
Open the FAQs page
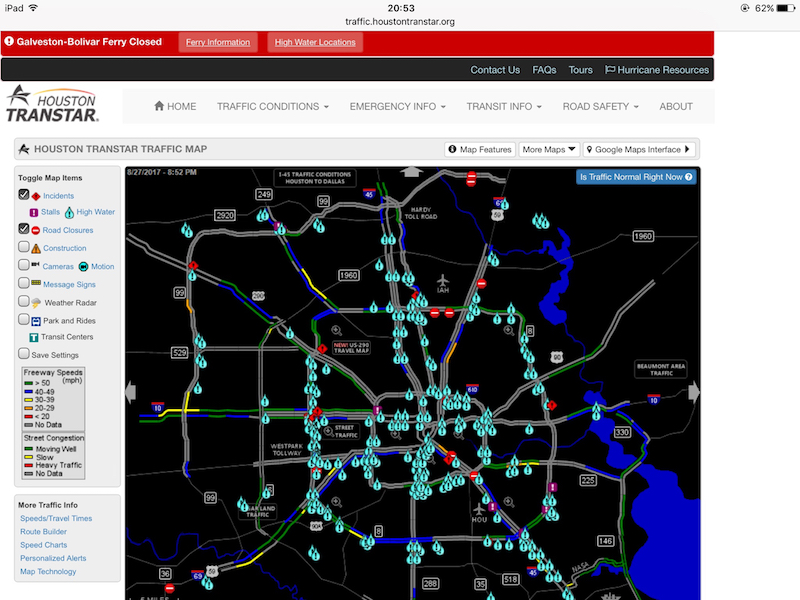pyautogui.click(x=544, y=70)
